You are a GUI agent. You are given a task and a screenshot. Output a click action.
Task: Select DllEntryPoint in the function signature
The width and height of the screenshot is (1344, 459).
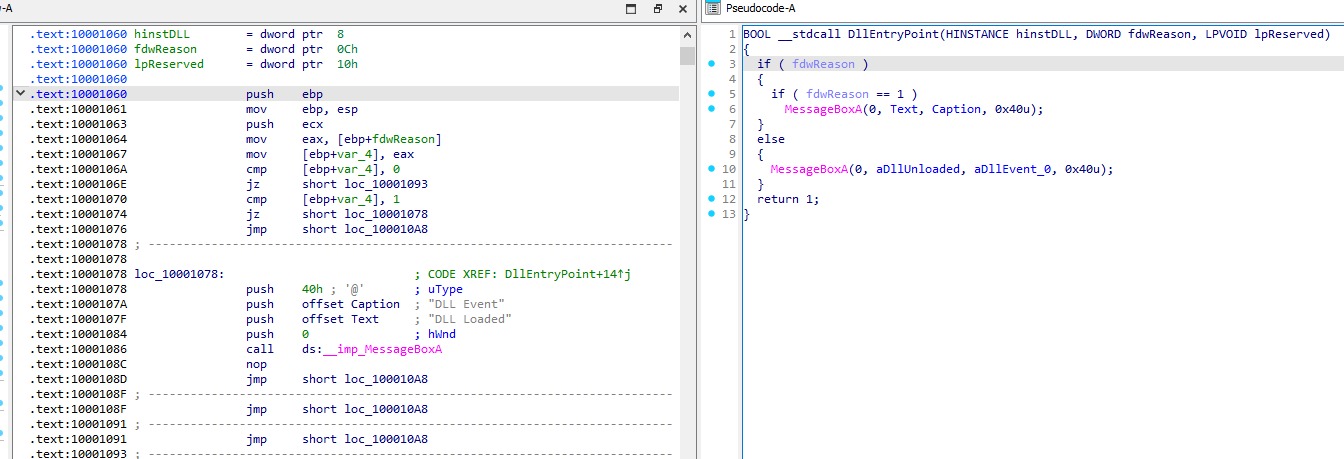click(893, 34)
